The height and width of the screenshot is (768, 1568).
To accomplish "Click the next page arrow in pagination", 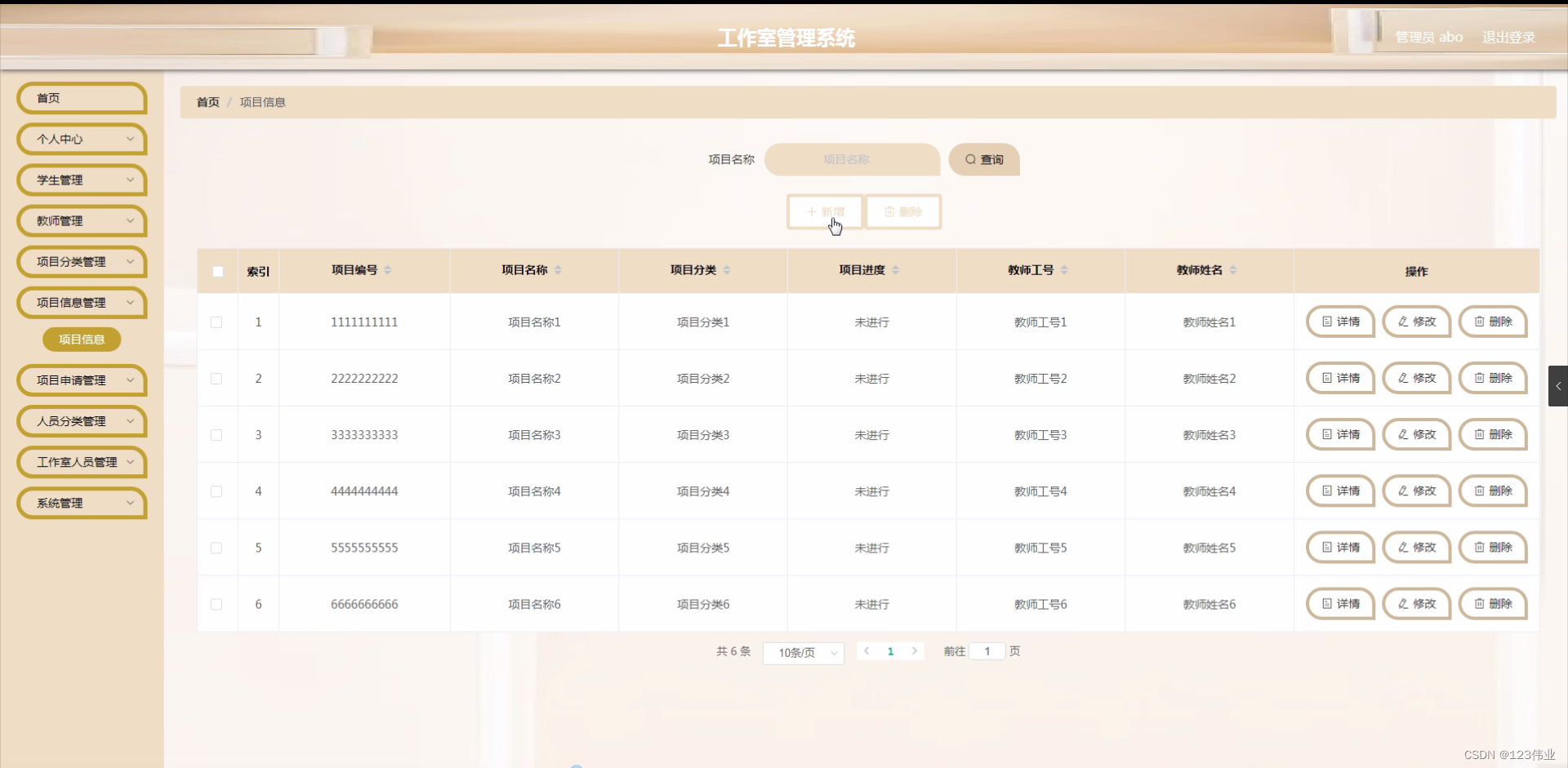I will click(915, 650).
